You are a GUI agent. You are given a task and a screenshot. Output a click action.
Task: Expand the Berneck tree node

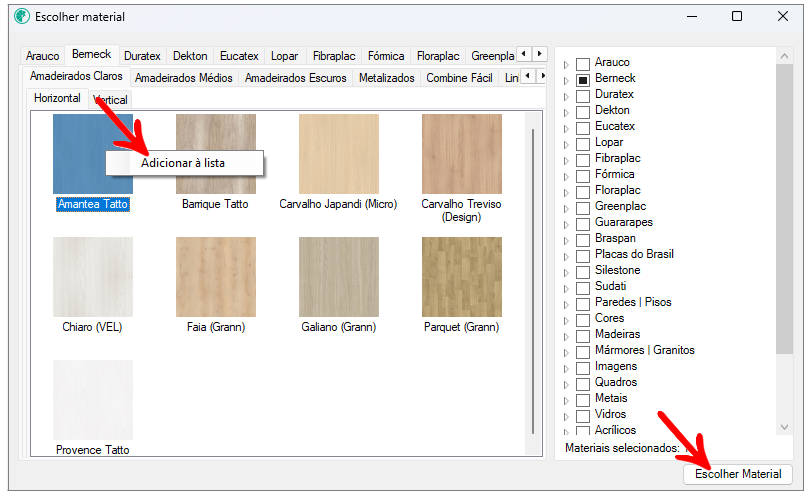[x=566, y=81]
